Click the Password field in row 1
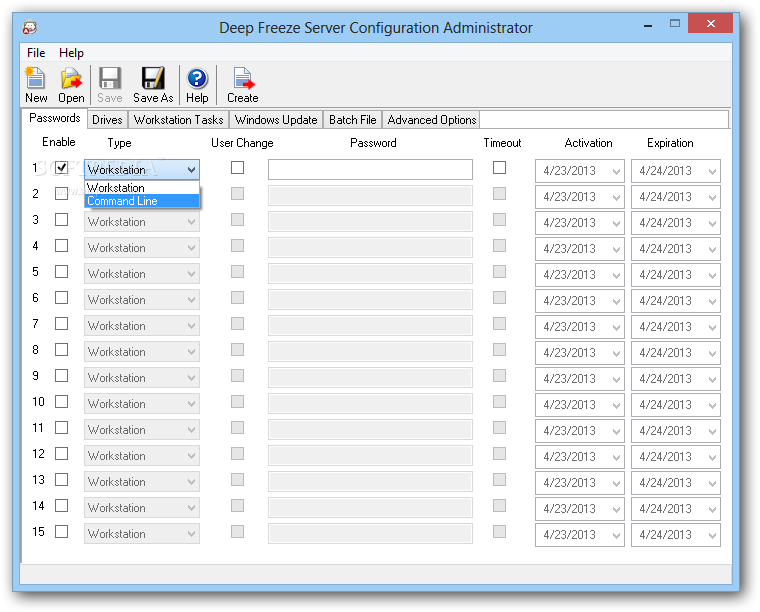The height and width of the screenshot is (612, 760). click(x=370, y=170)
